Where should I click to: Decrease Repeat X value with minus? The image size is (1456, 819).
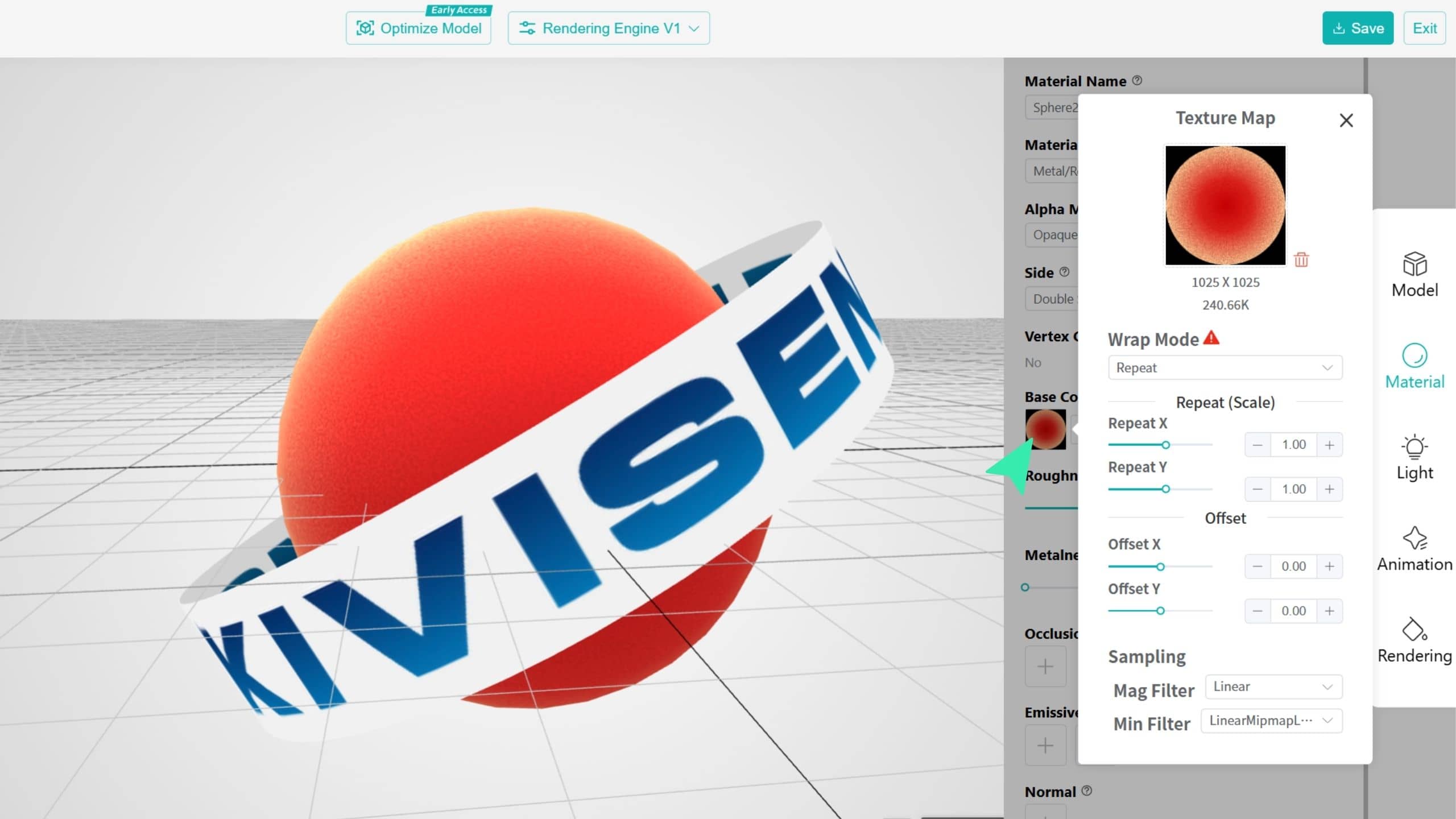pyautogui.click(x=1258, y=445)
